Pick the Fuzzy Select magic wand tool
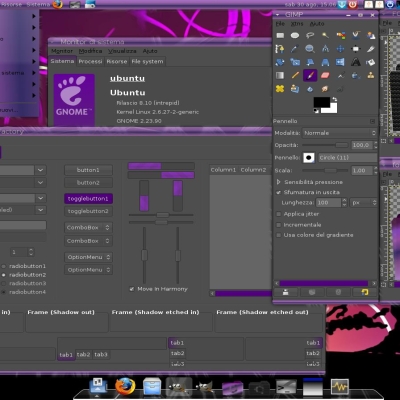Viewport: 400px width, 400px height. click(x=325, y=35)
